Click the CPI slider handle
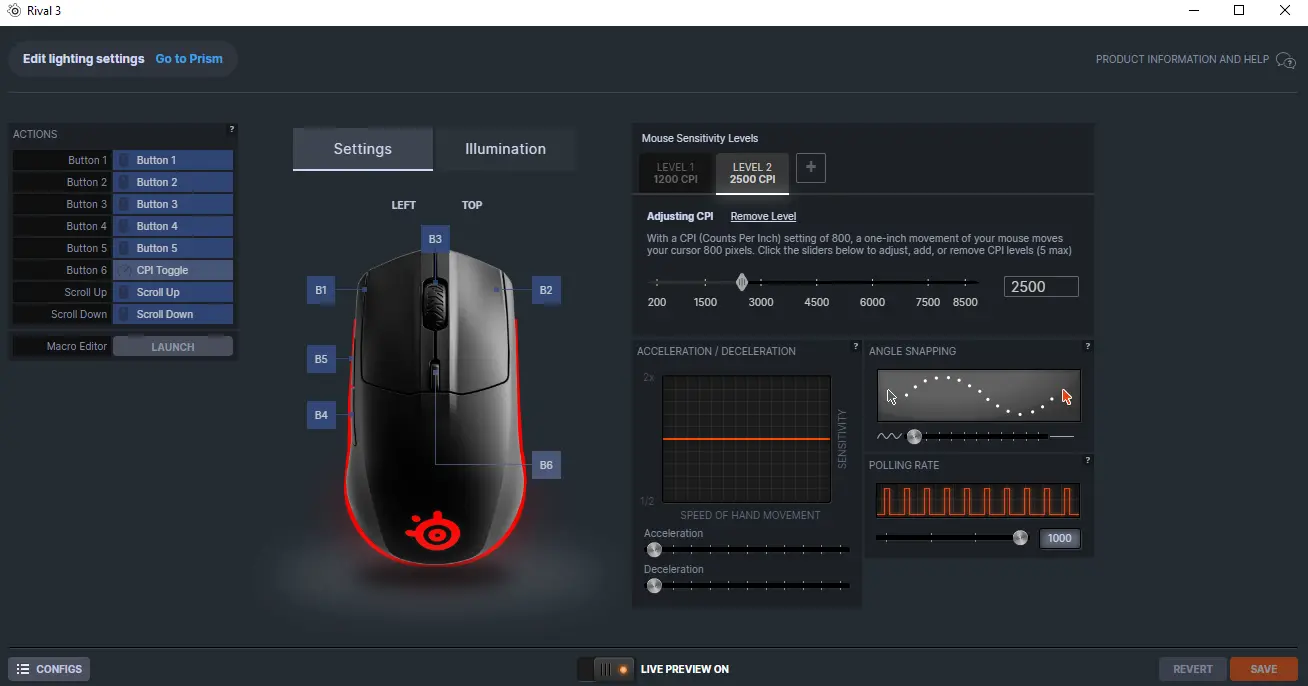Image resolution: width=1308 pixels, height=686 pixels. point(741,283)
